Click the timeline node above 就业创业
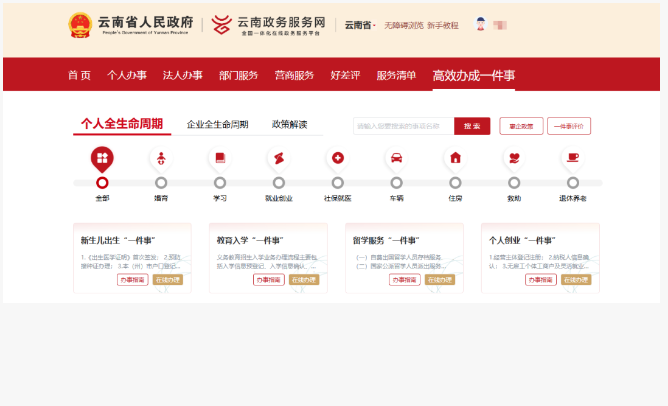 (x=279, y=183)
